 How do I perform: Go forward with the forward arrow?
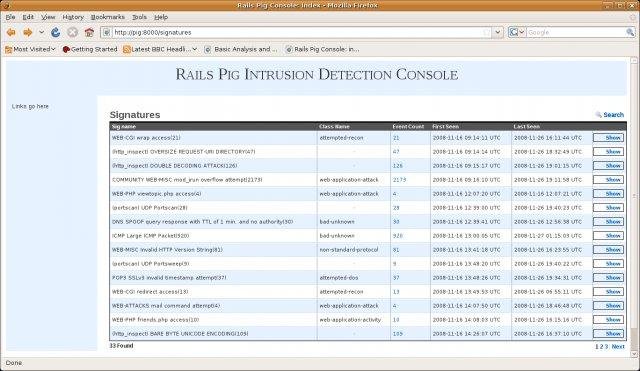click(28, 32)
